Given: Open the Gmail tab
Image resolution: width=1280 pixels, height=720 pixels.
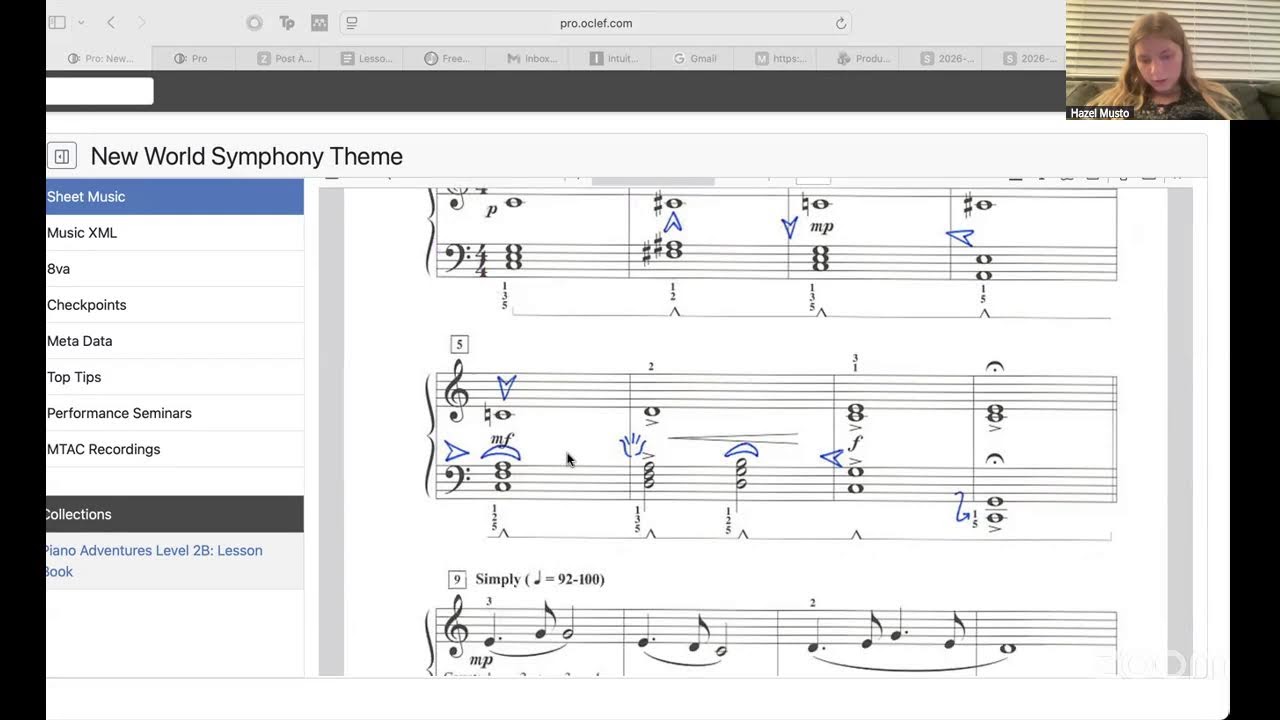Looking at the screenshot, I should [x=695, y=58].
